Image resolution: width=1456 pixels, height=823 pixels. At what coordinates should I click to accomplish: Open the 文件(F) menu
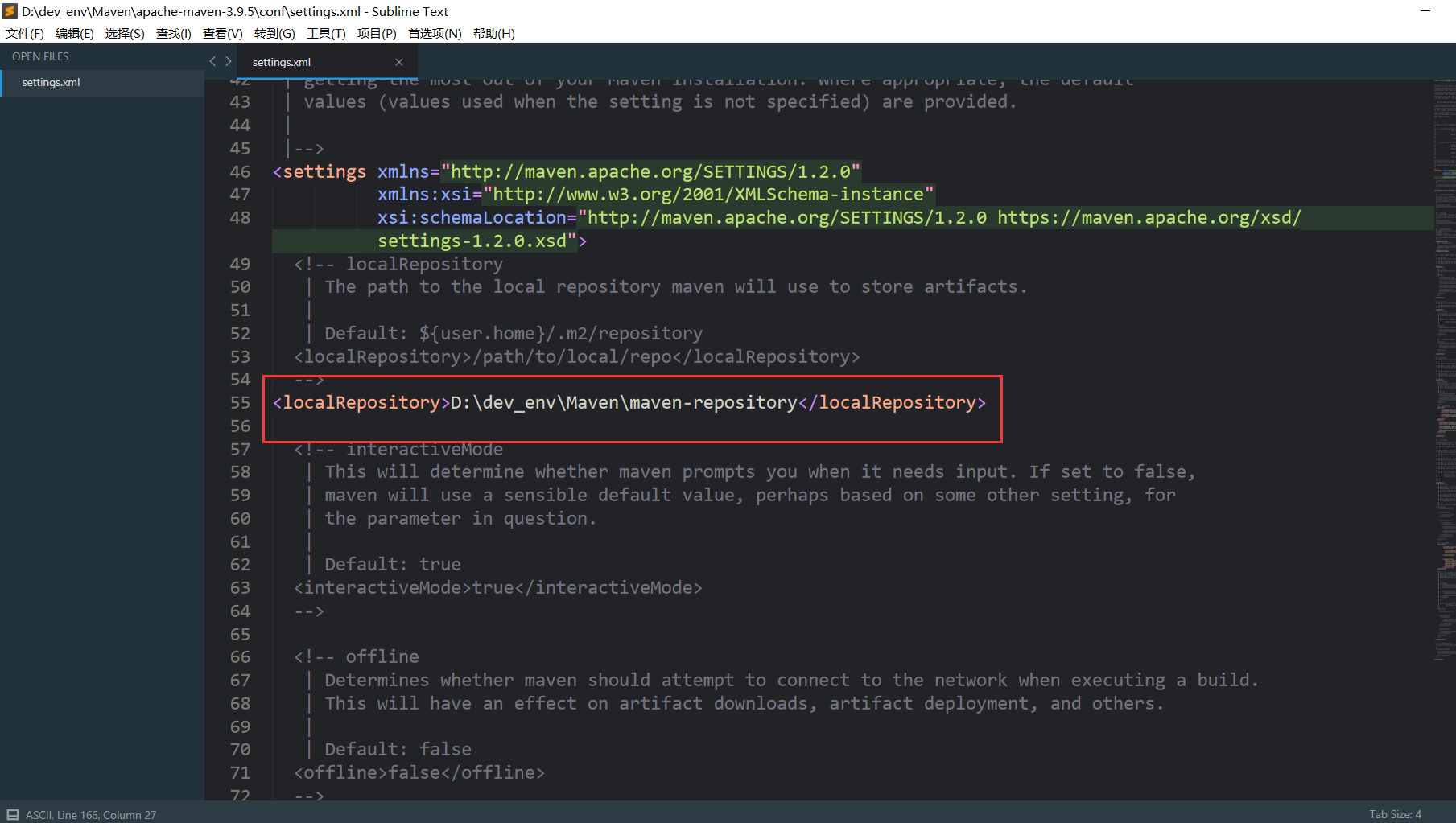[25, 33]
